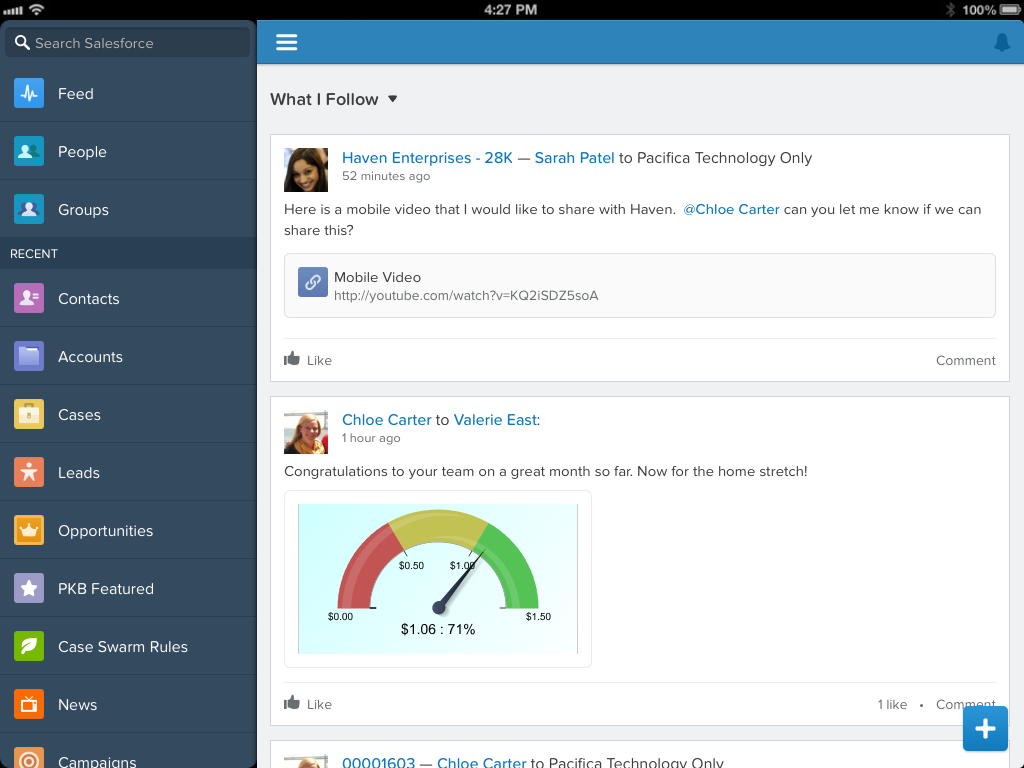Click the Mobile Video link icon
Screen dimensions: 1024x768
313,282
